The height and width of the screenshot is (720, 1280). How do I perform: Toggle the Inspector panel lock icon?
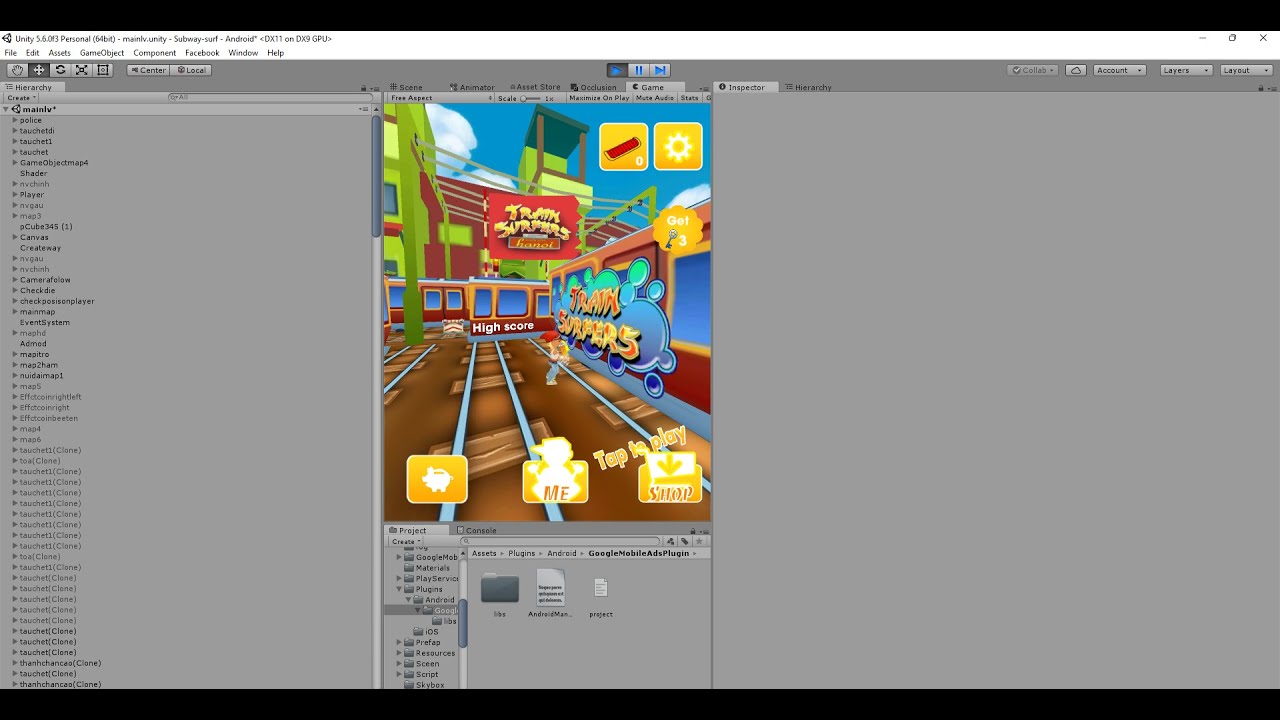(1260, 88)
